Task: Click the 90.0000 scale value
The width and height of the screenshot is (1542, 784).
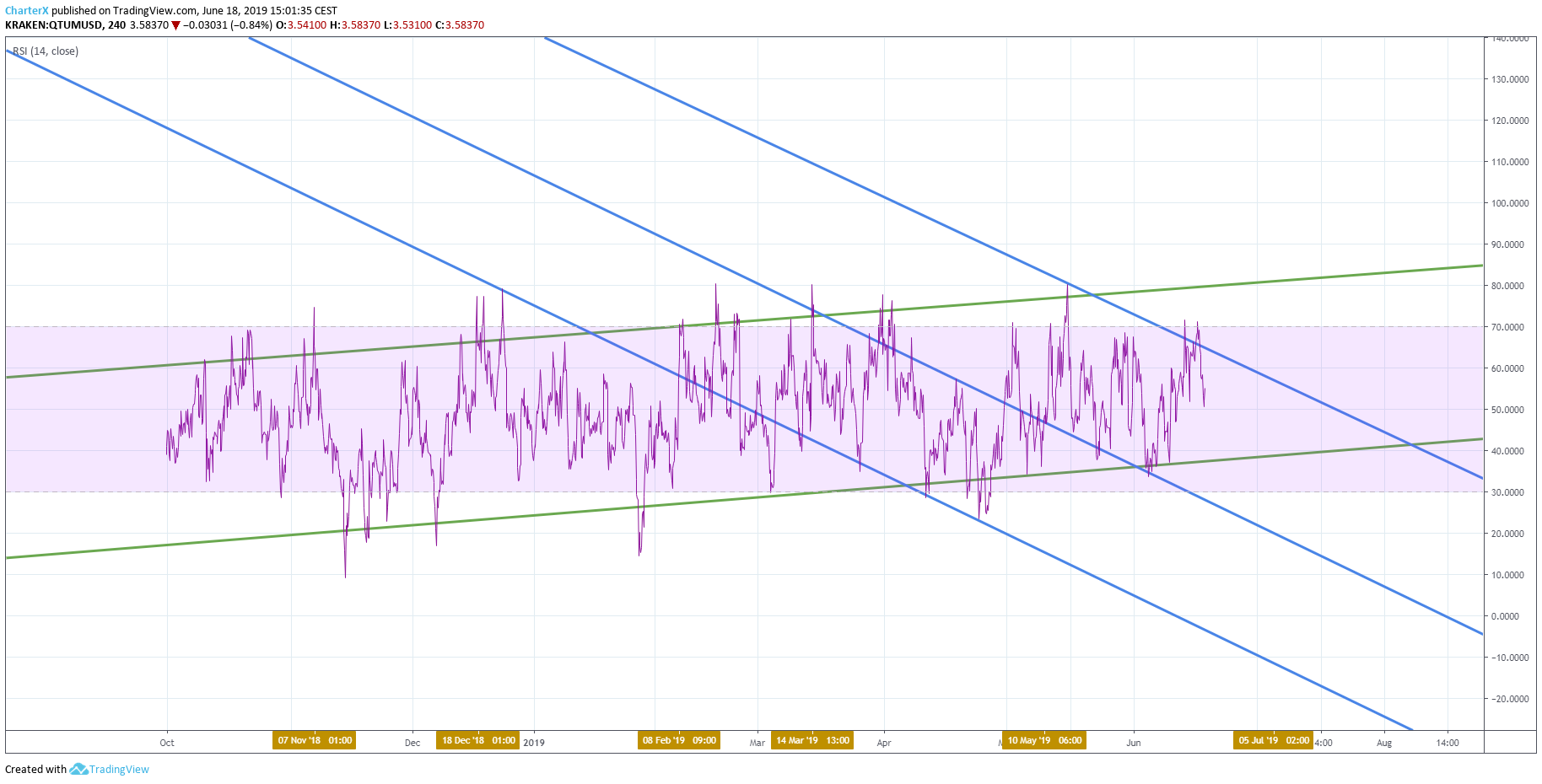Action: click(1508, 244)
